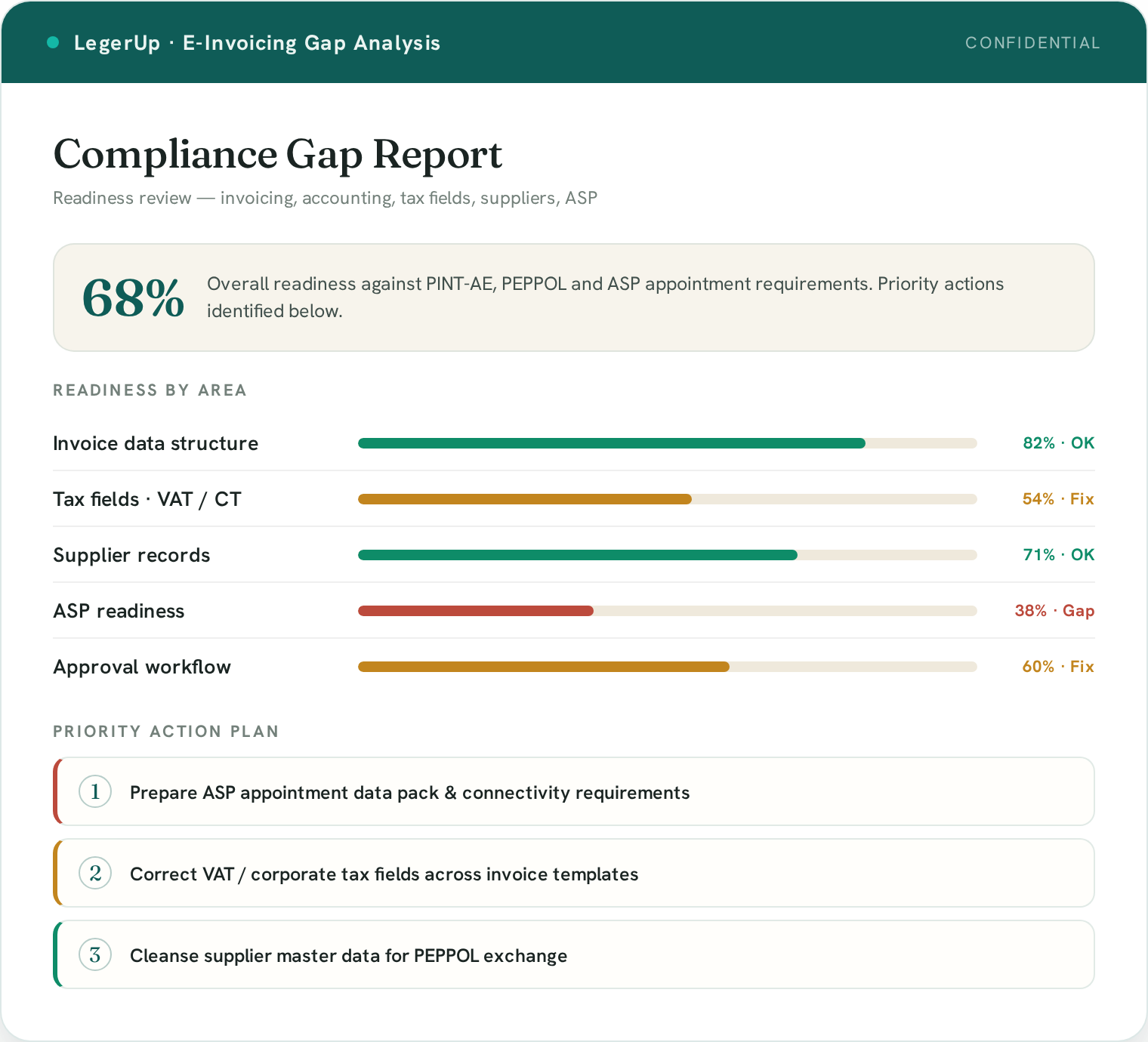Click the Approval workflow progress bar
The width and height of the screenshot is (1148, 1042).
tap(668, 667)
